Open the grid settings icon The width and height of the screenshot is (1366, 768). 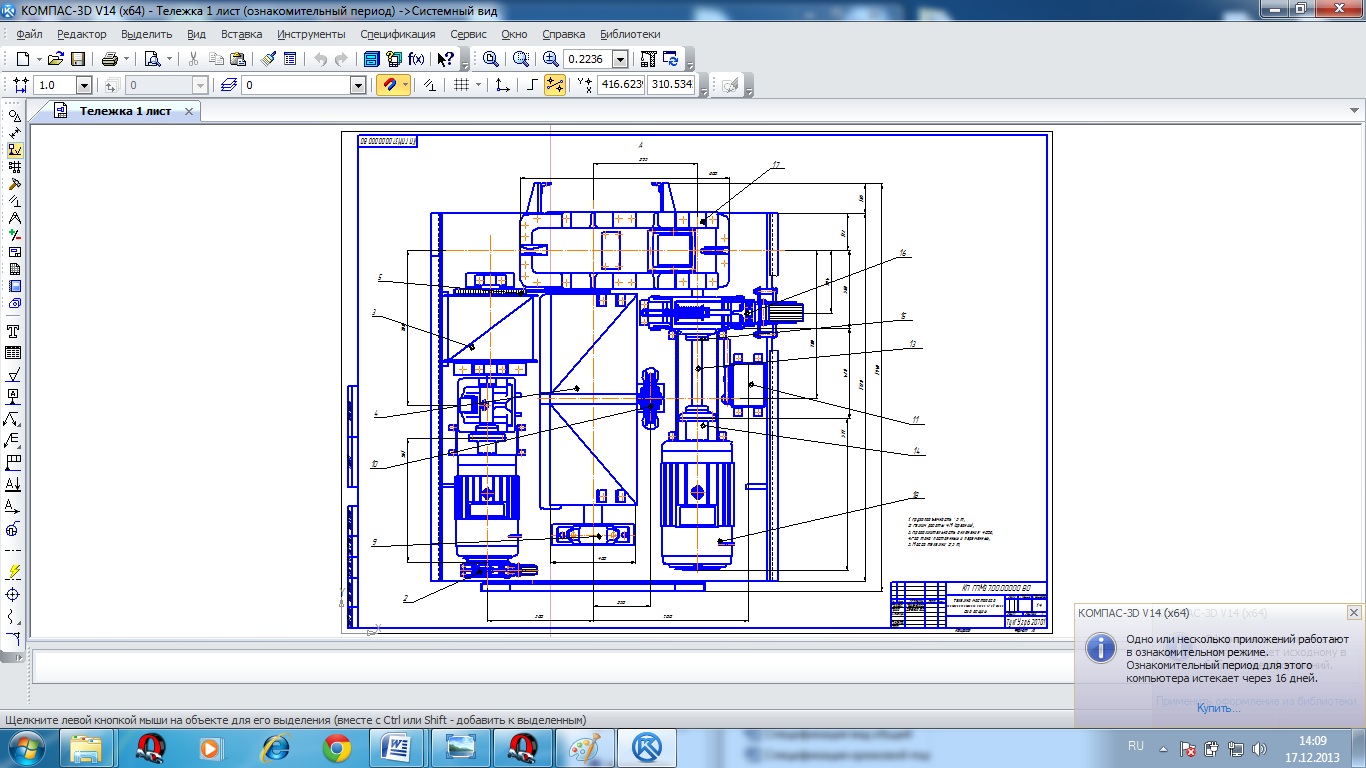(x=461, y=86)
